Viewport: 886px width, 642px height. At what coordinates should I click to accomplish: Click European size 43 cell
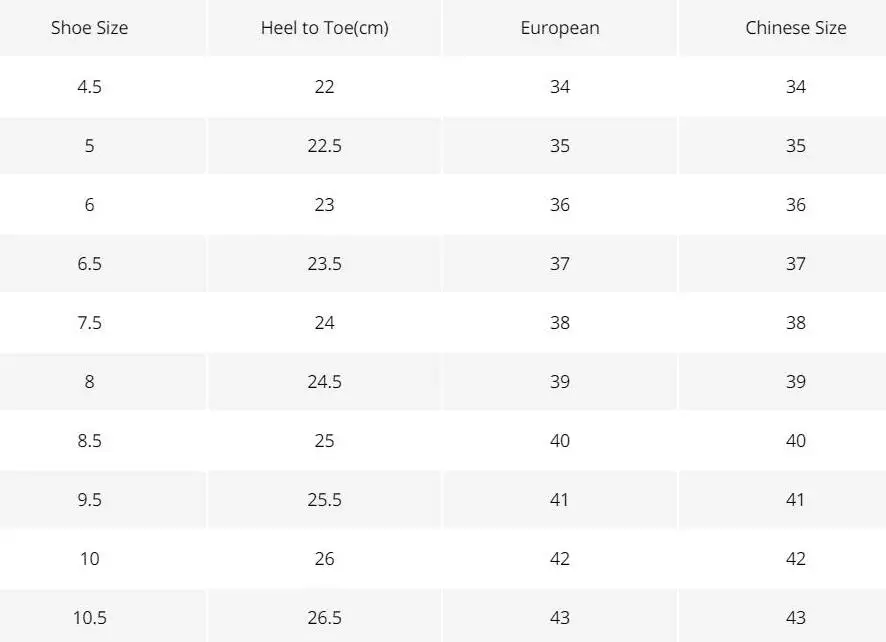click(560, 618)
